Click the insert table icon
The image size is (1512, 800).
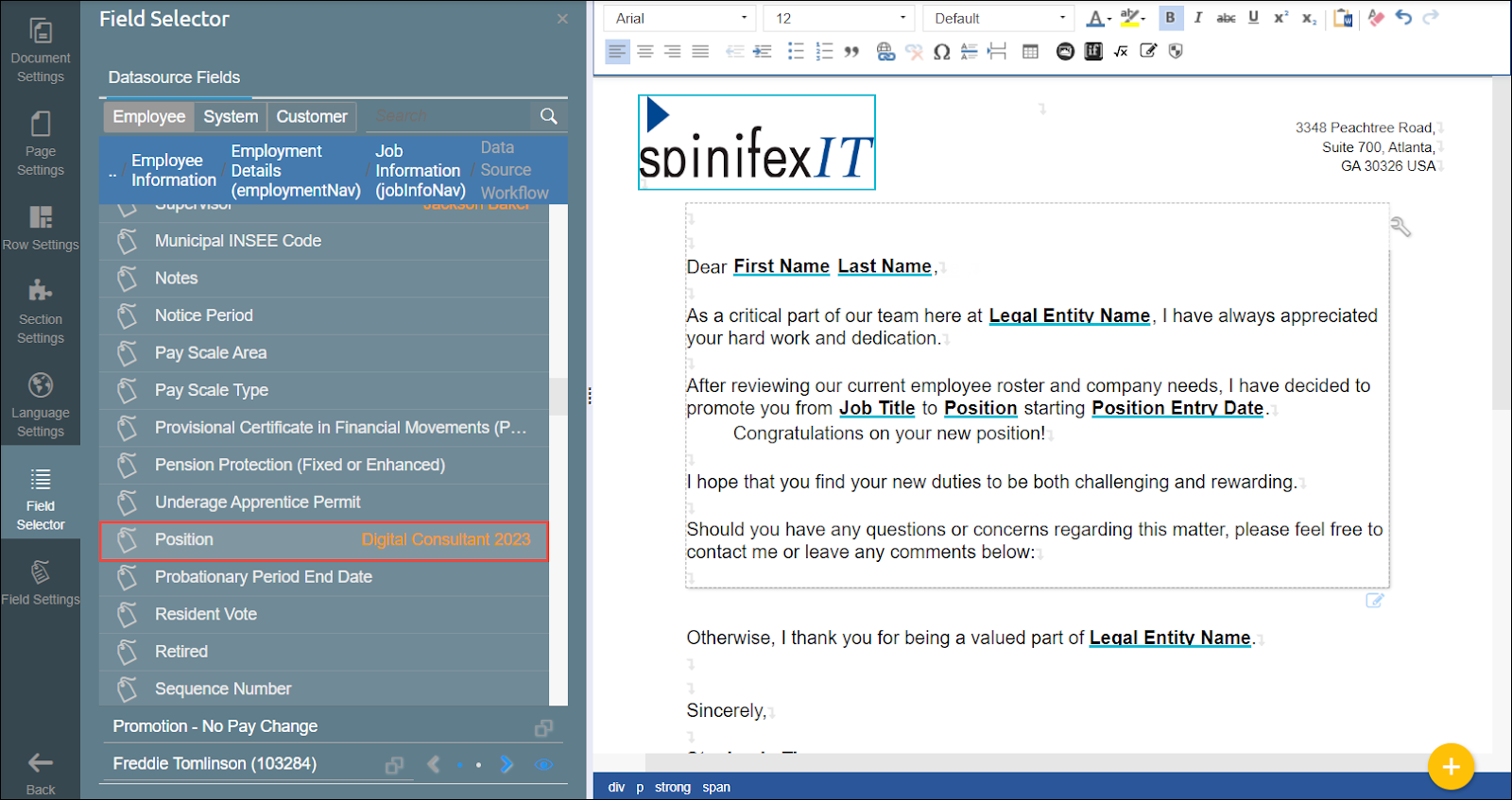coord(1030,52)
